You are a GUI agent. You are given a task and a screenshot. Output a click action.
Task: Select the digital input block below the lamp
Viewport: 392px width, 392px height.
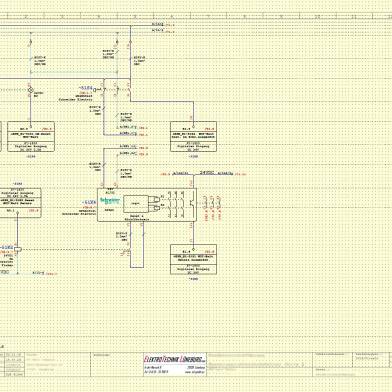(x=31, y=137)
